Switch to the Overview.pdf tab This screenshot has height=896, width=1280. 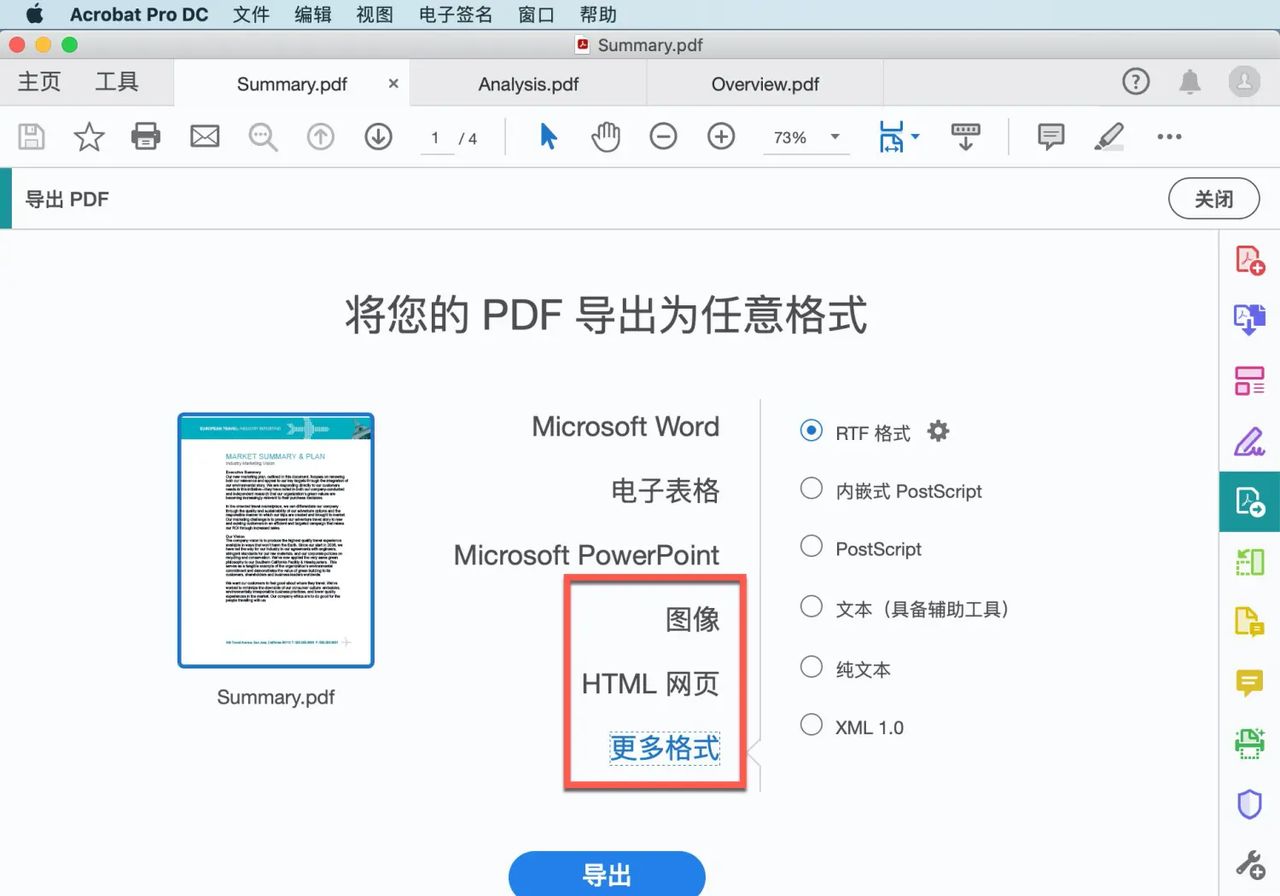tap(766, 84)
